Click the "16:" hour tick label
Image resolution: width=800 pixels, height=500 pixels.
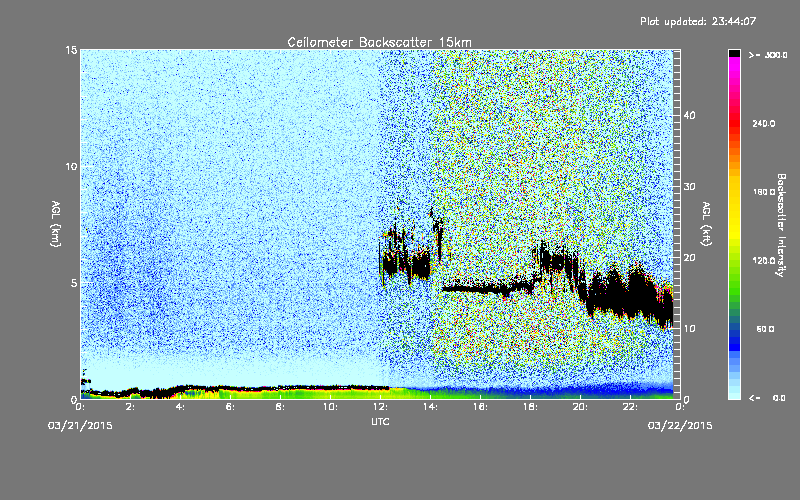[480, 407]
